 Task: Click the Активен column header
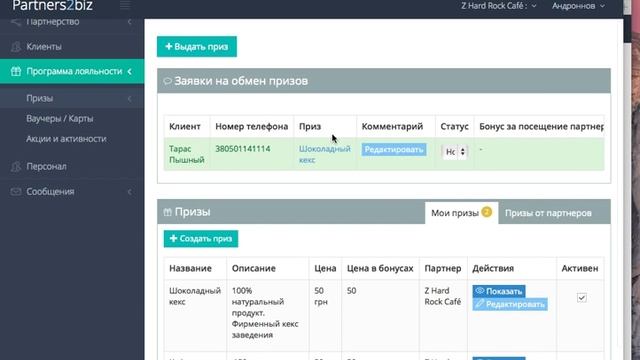(580, 268)
